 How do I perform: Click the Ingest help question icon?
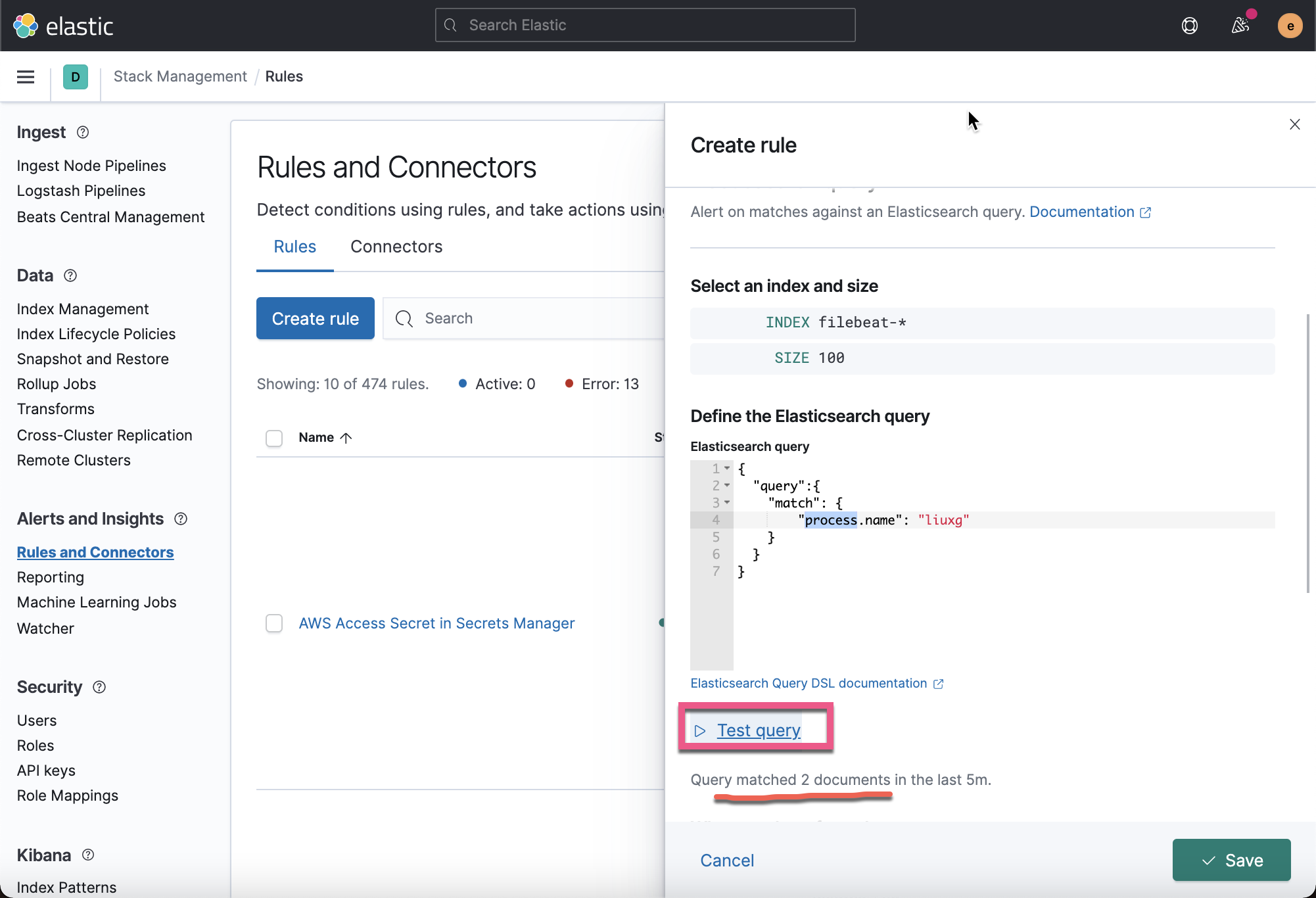tap(83, 132)
